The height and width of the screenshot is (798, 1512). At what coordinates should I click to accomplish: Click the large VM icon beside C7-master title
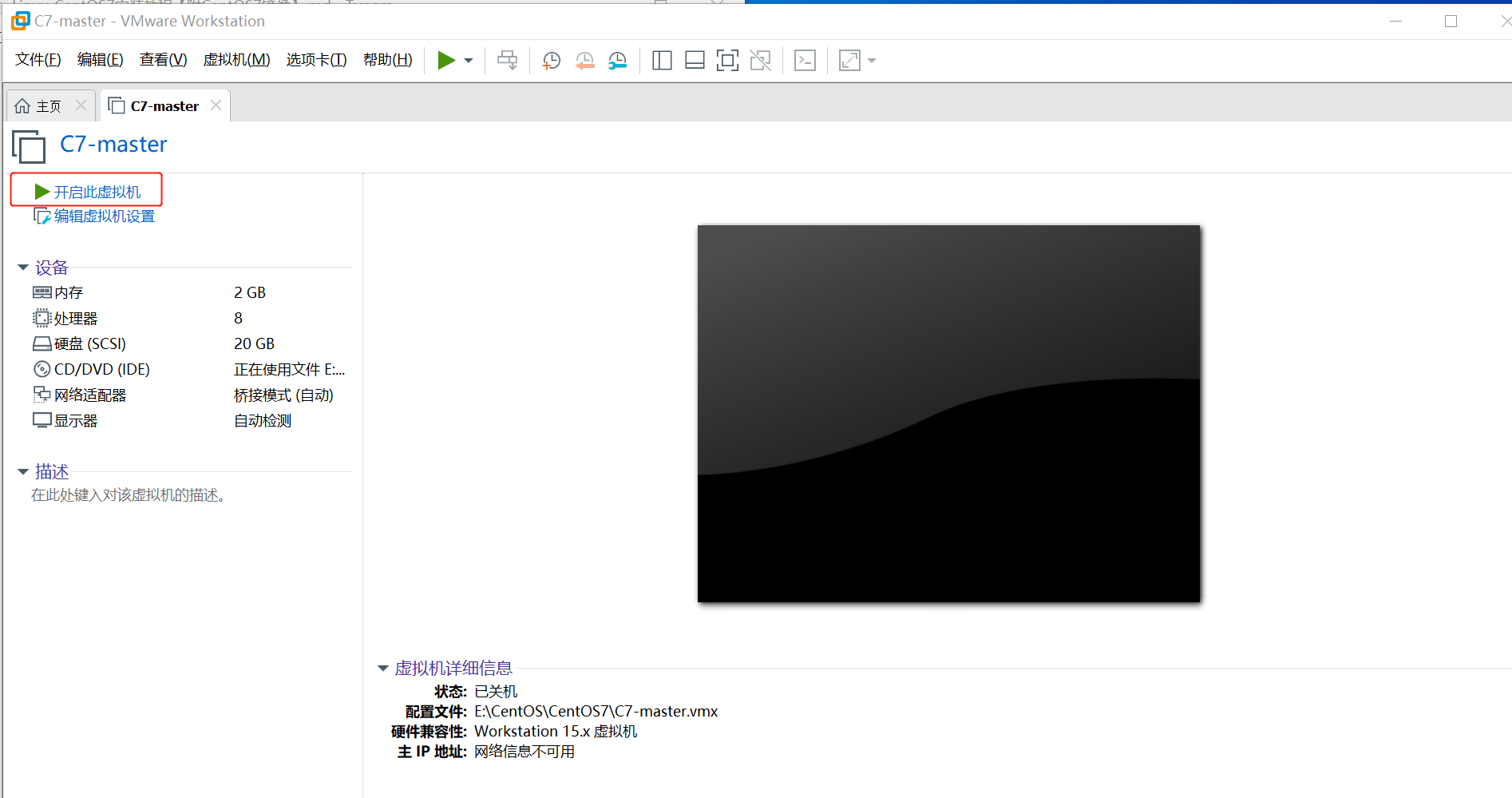pyautogui.click(x=29, y=147)
